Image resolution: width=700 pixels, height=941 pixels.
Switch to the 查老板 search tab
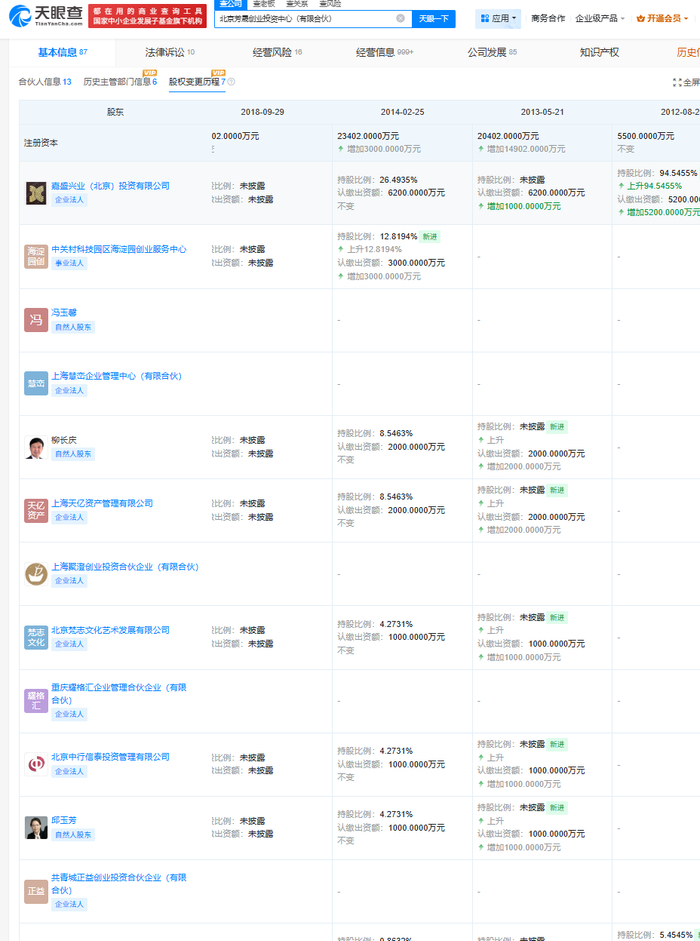pyautogui.click(x=264, y=4)
